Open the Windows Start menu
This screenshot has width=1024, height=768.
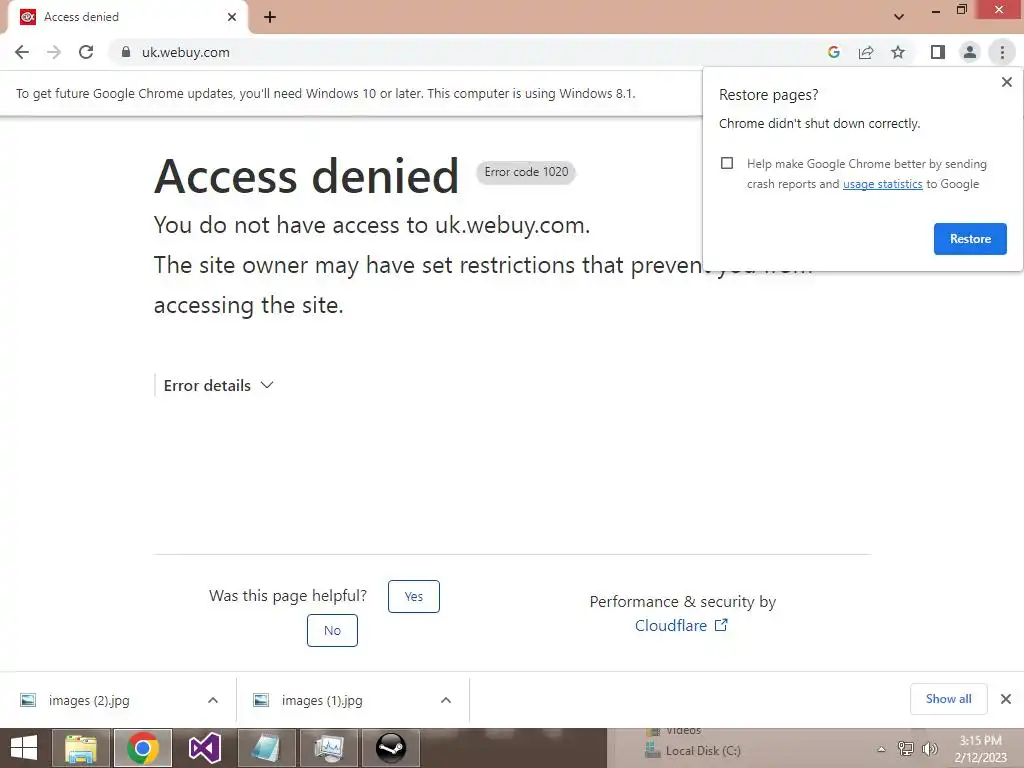click(24, 748)
